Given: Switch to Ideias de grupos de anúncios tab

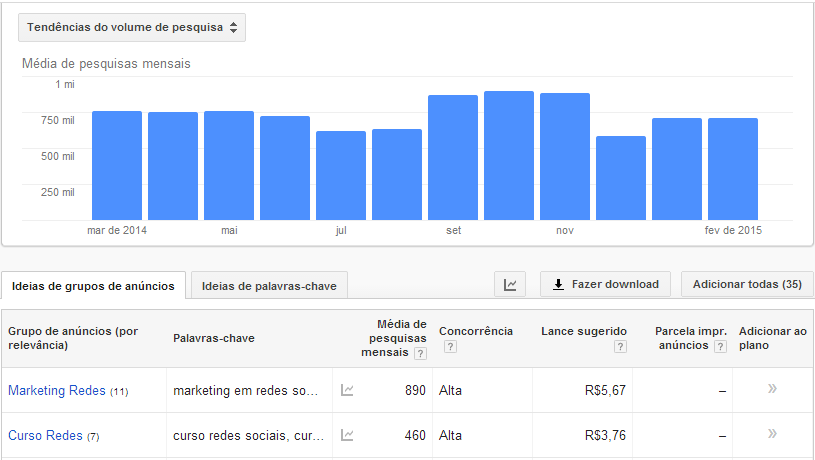Looking at the screenshot, I should pyautogui.click(x=93, y=286).
